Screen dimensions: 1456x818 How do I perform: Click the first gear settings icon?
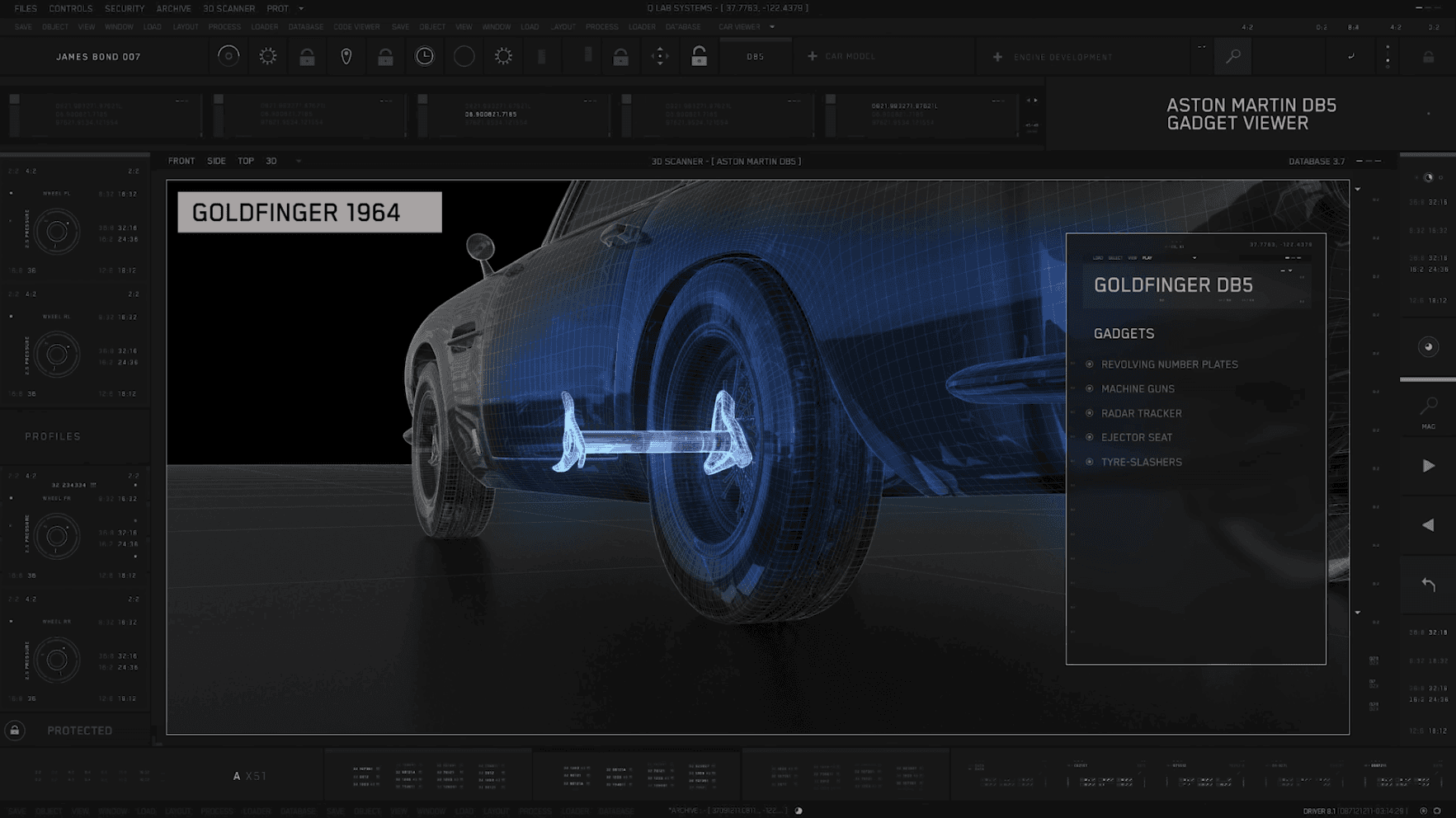tap(268, 56)
